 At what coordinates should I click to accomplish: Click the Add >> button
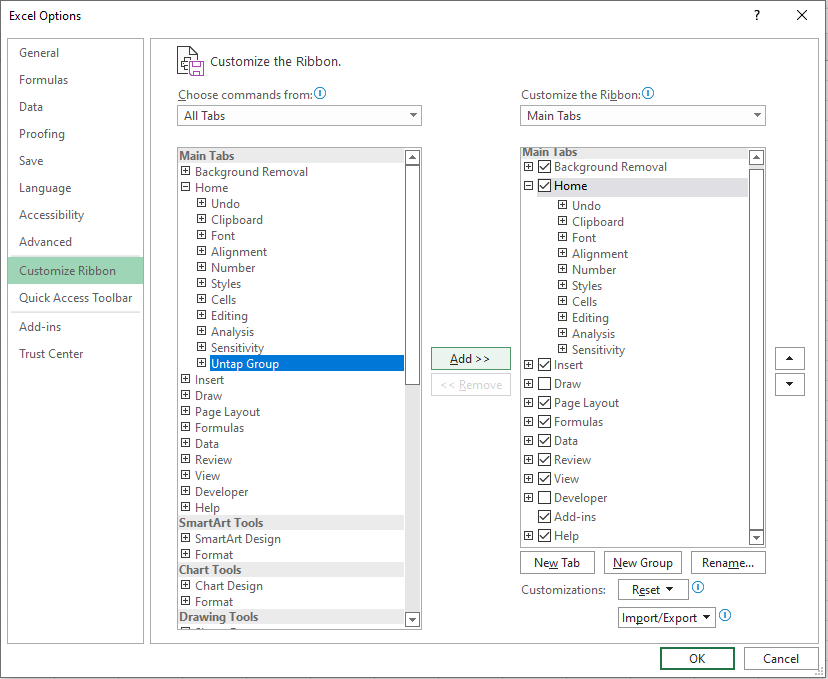pos(471,359)
